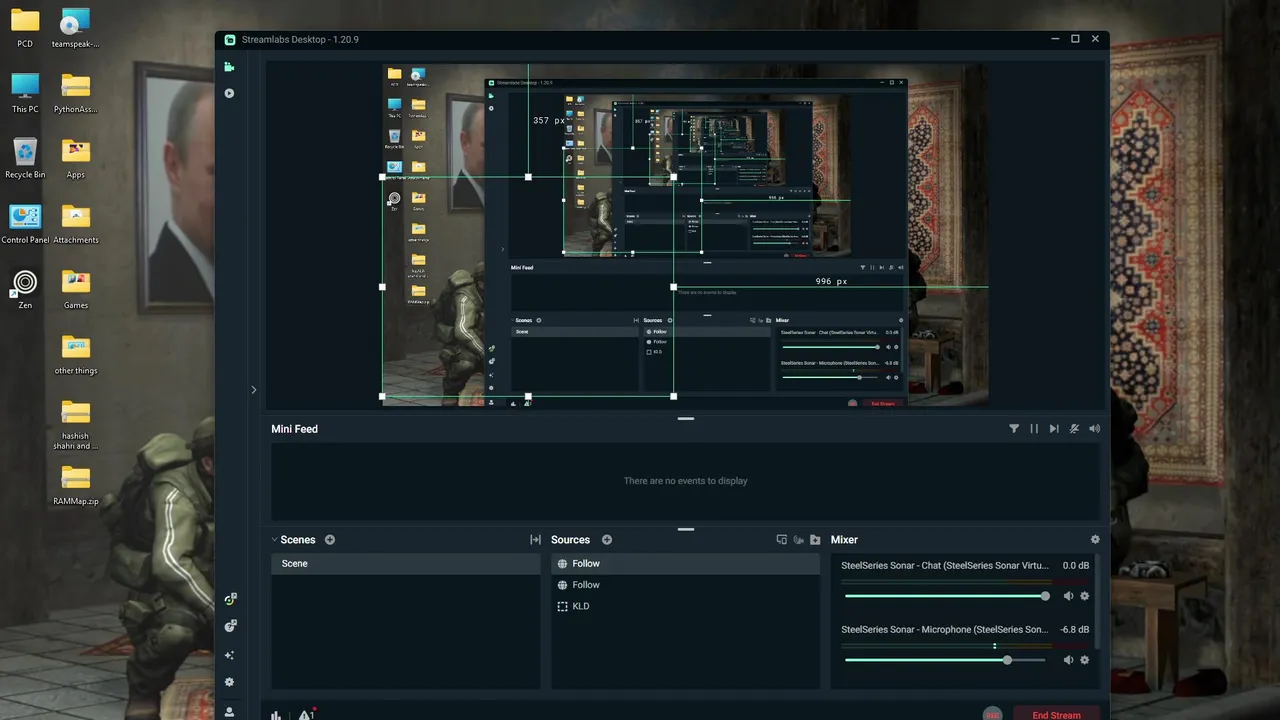This screenshot has width=1280, height=720.
Task: Select the KLD source
Action: 685,606
